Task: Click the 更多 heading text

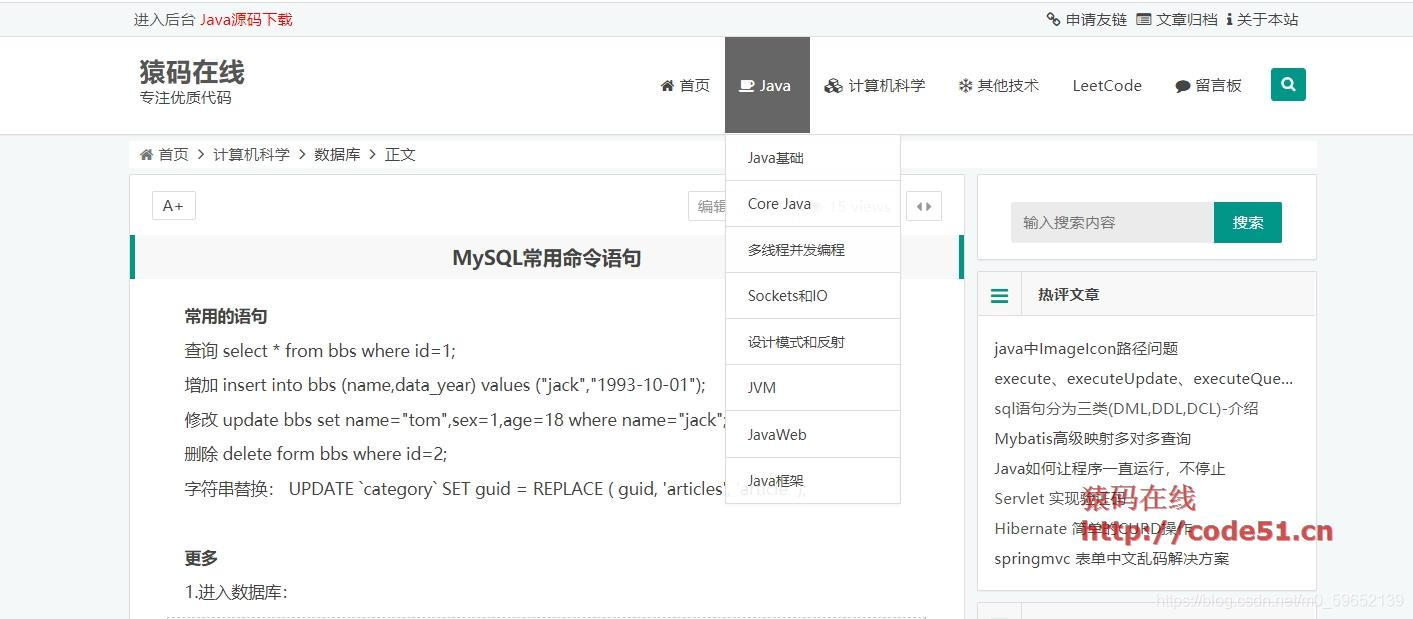Action: pos(201,558)
